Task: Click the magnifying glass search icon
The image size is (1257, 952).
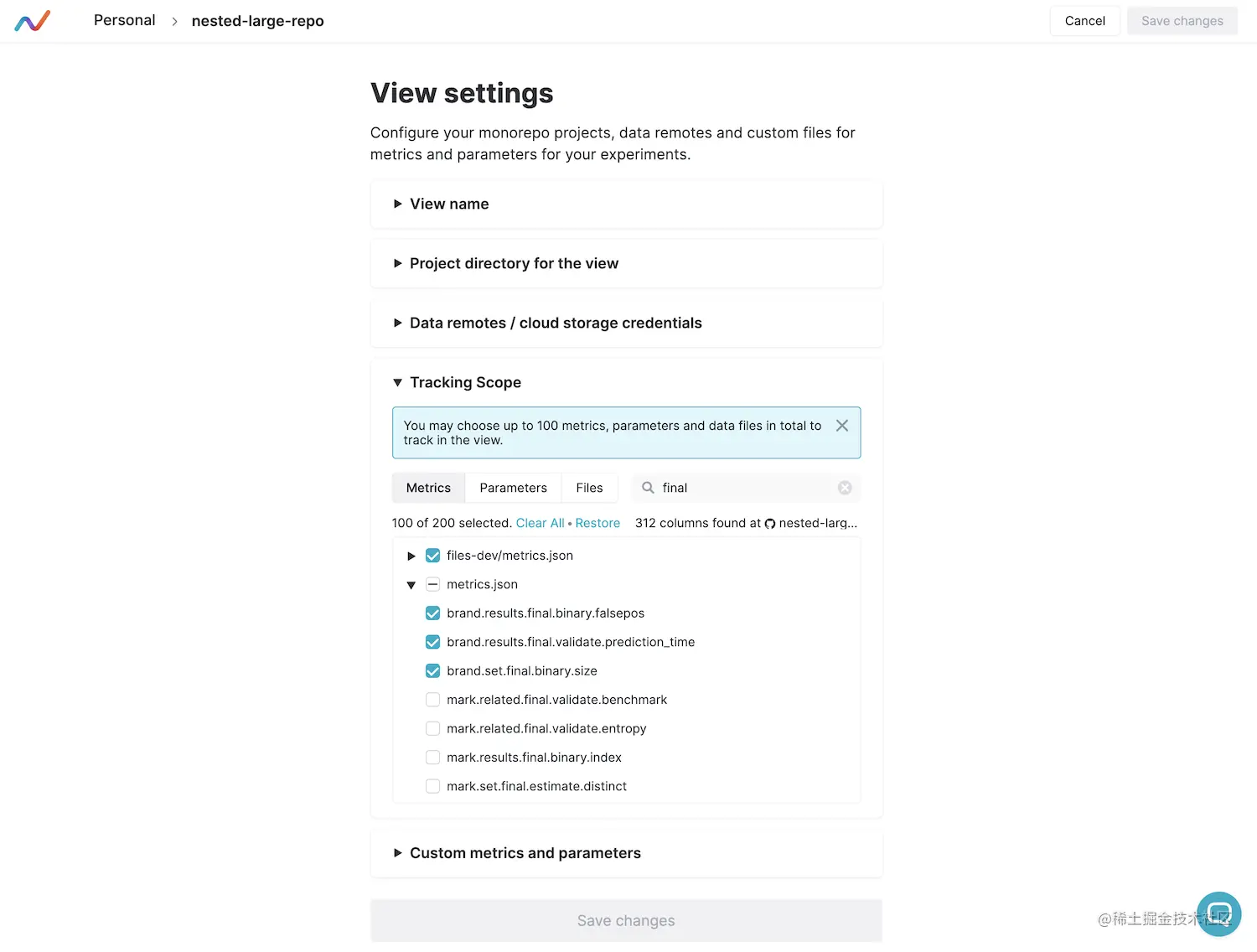Action: (x=647, y=487)
